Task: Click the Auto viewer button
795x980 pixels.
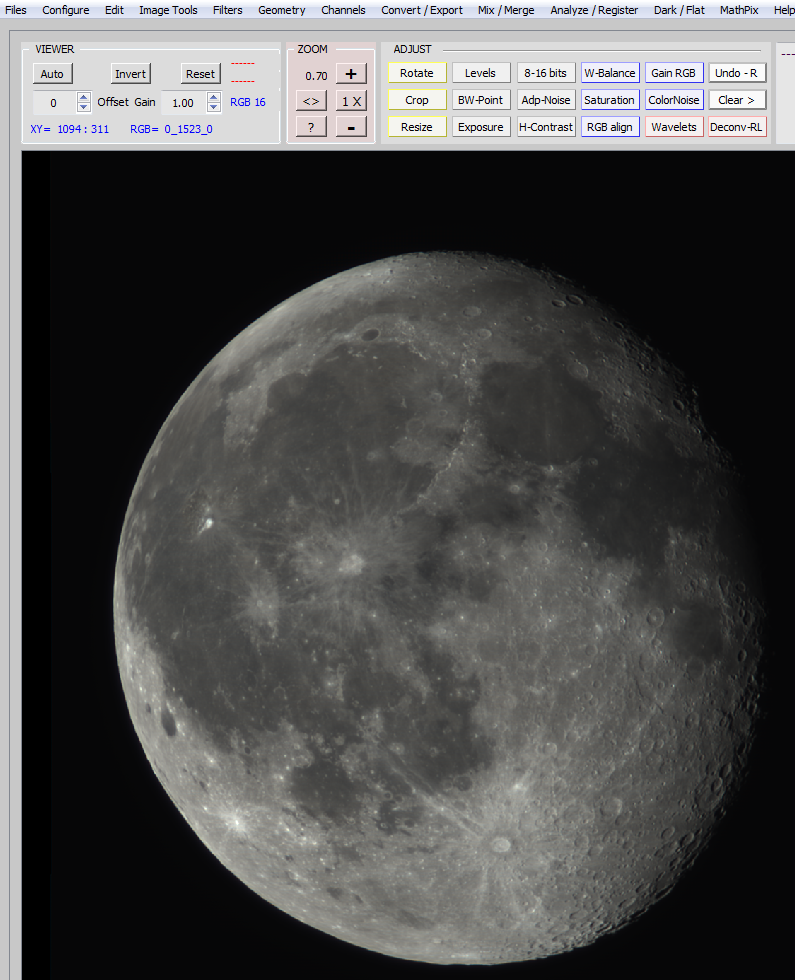Action: pos(52,74)
